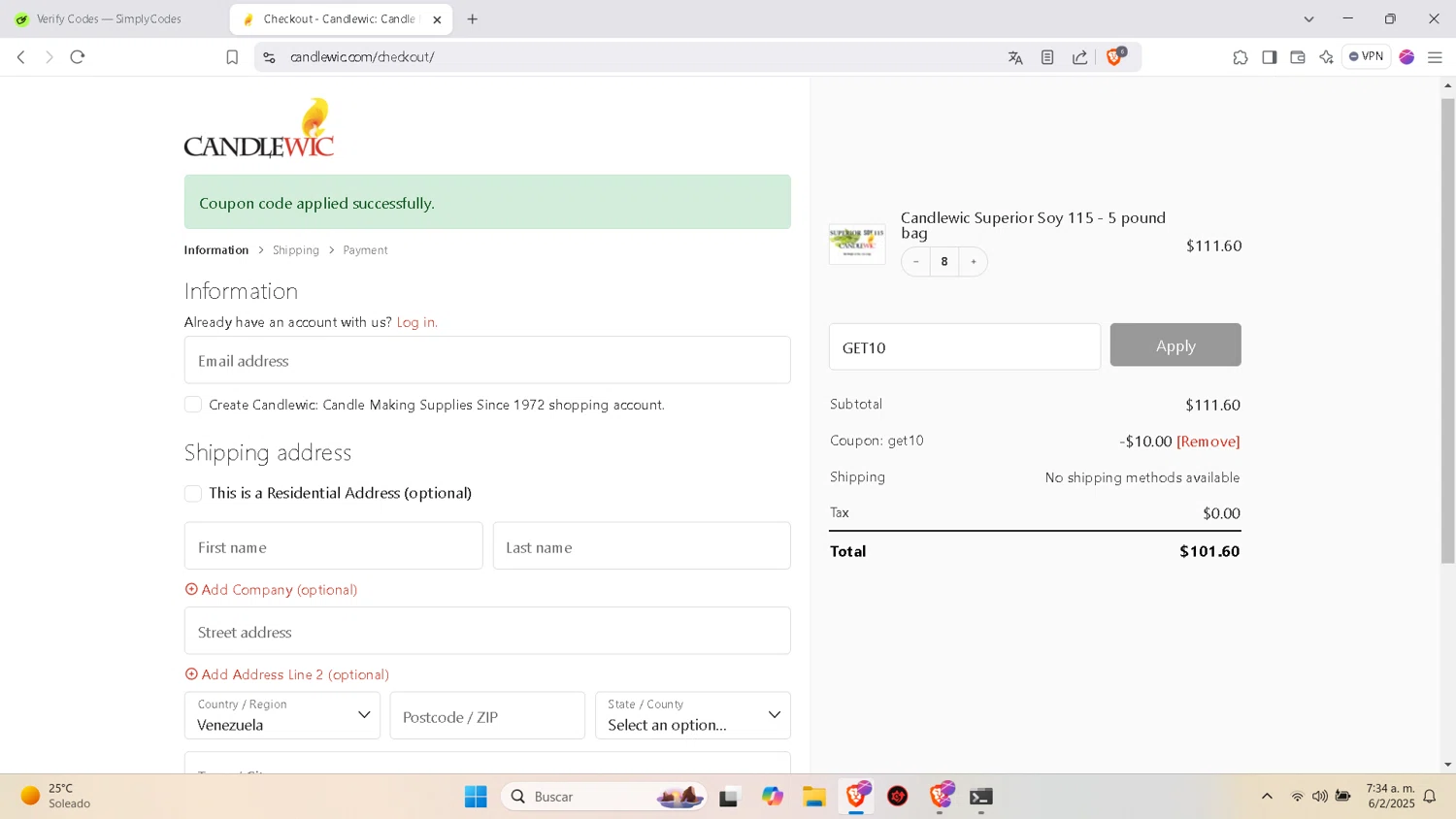Screen dimensions: 1456x819
Task: Bookmark this page icon
Action: [x=232, y=57]
